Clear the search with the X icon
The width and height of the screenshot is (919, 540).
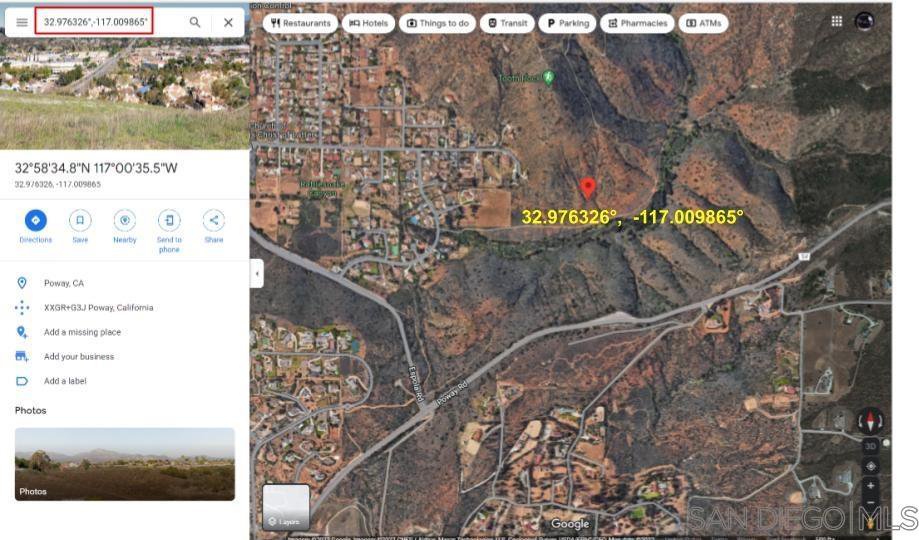pos(228,22)
